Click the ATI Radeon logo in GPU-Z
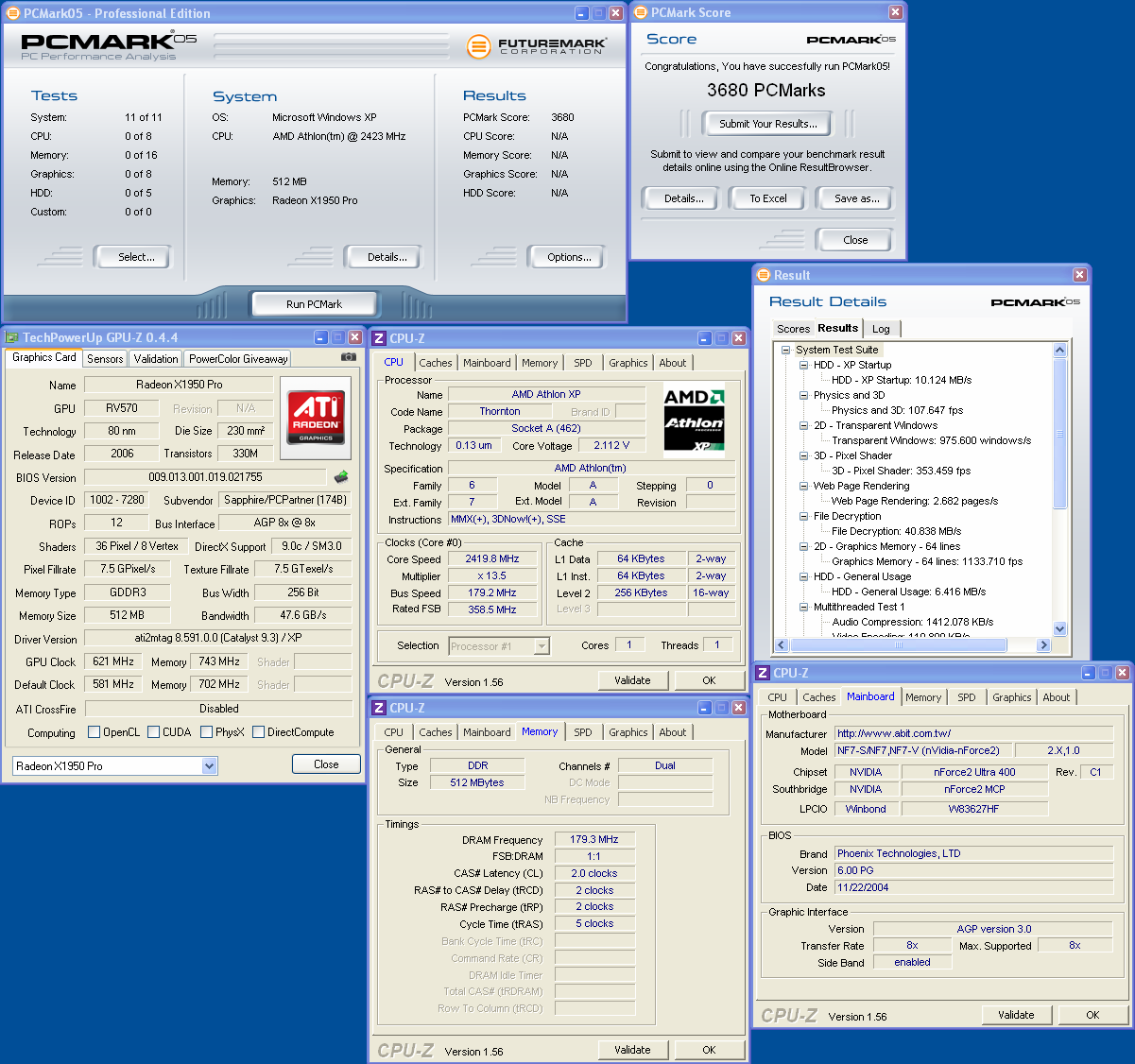This screenshot has width=1135, height=1064. 316,419
